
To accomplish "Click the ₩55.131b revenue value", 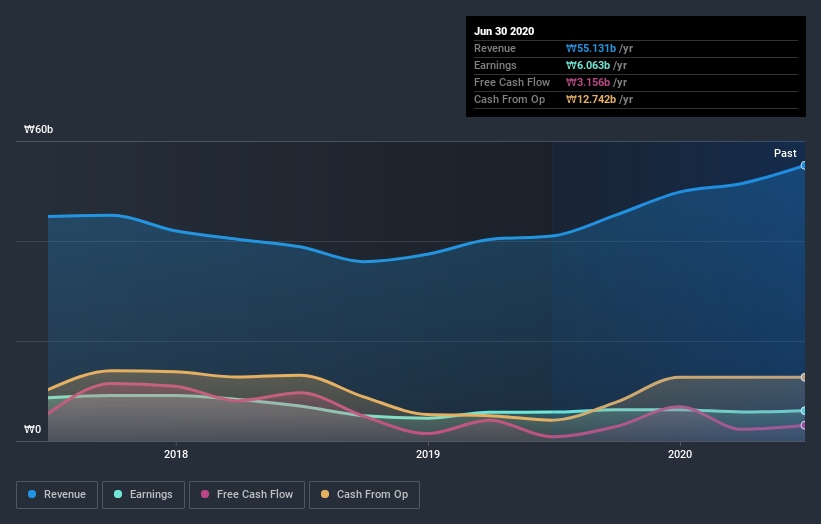I will [591, 48].
